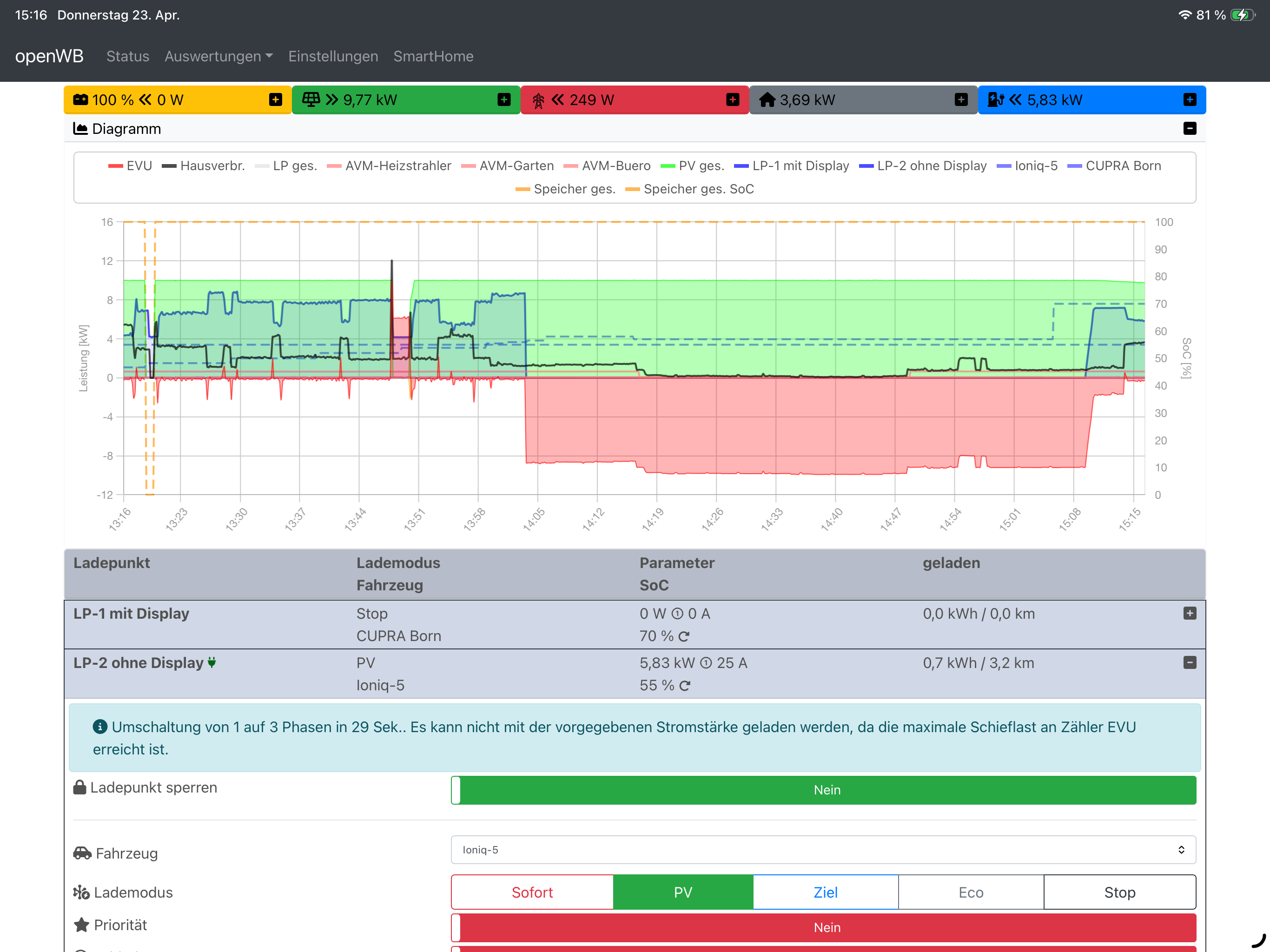
Task: Click plus icon on red grid EVU card
Action: tap(732, 100)
